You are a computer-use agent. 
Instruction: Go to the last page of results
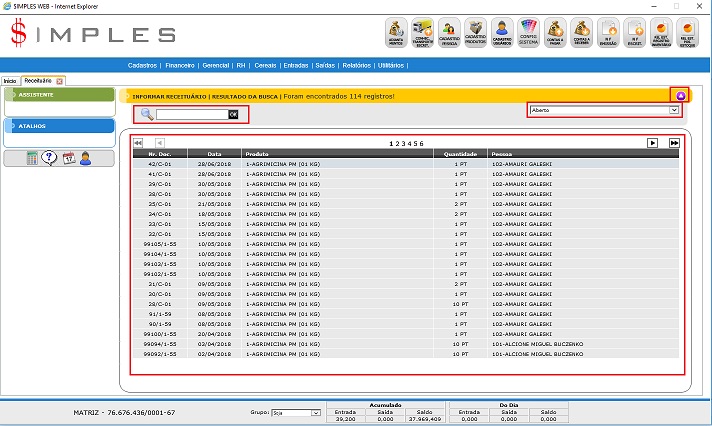coord(674,143)
